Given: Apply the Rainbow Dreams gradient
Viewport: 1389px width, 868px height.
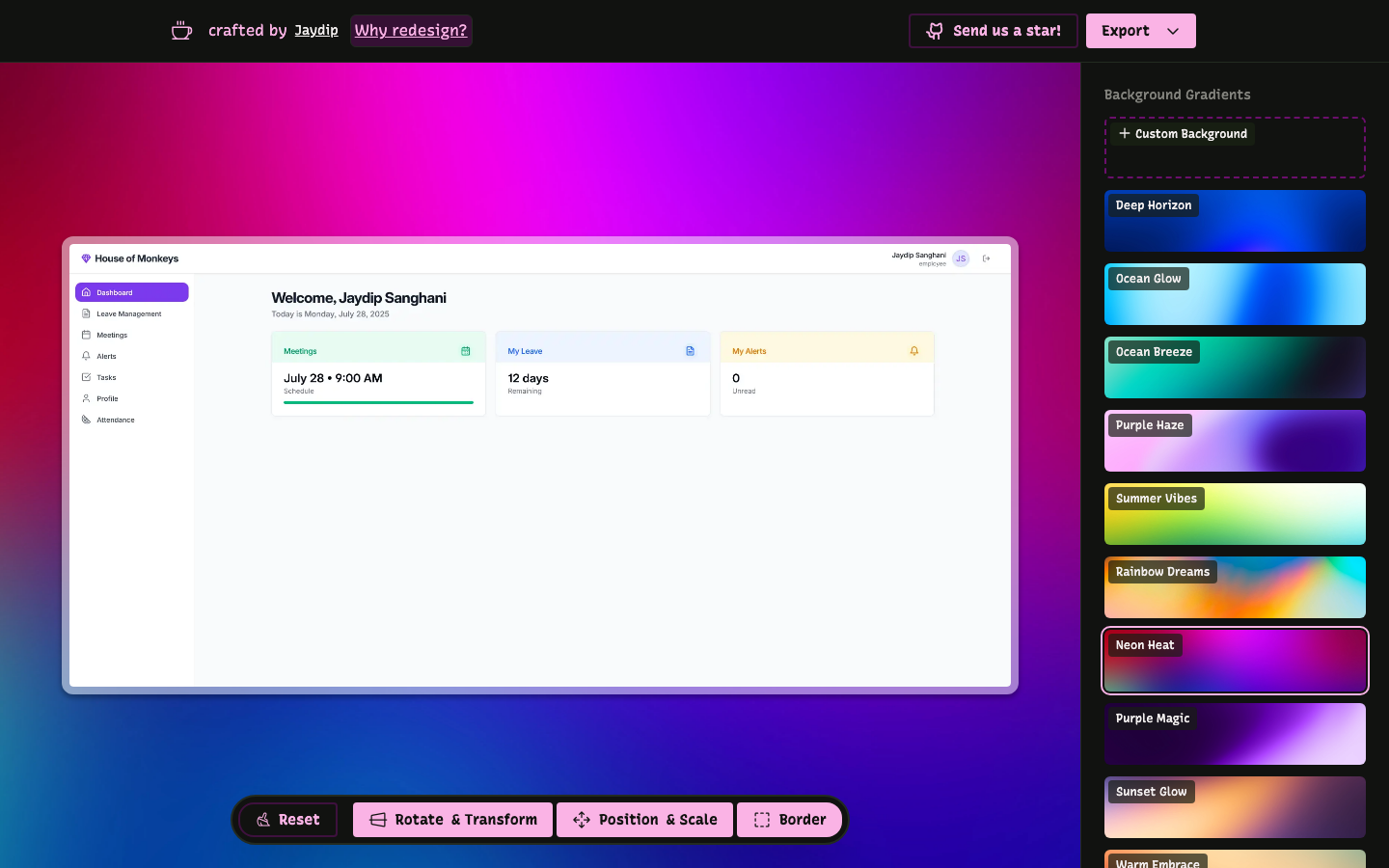Looking at the screenshot, I should (x=1235, y=587).
